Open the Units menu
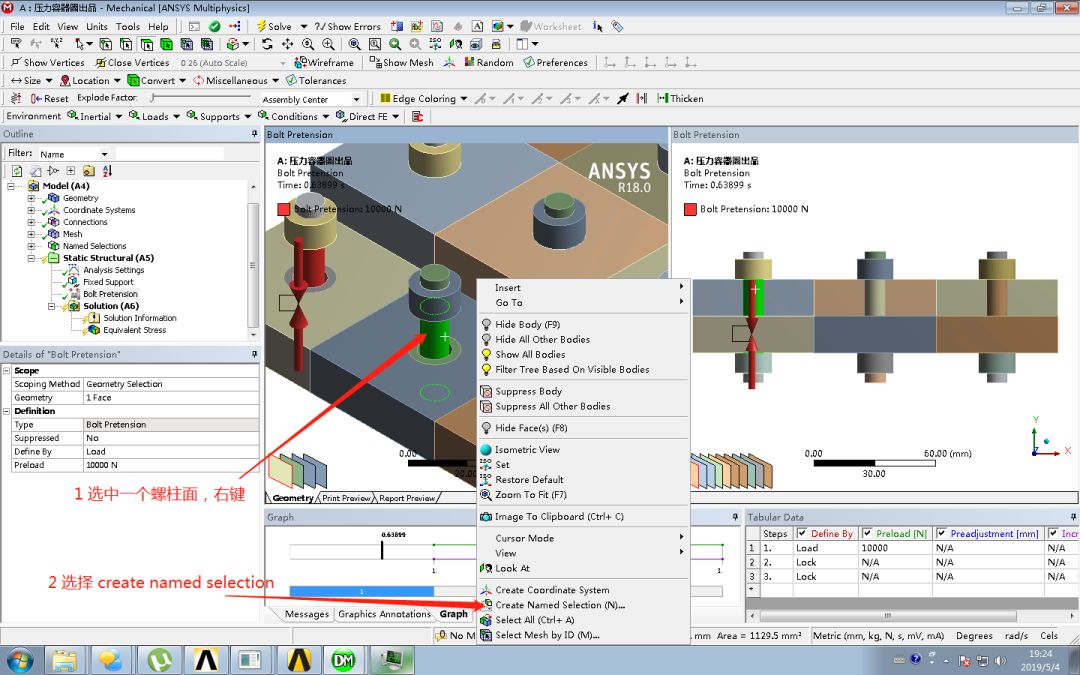The width and height of the screenshot is (1080, 675). [96, 26]
